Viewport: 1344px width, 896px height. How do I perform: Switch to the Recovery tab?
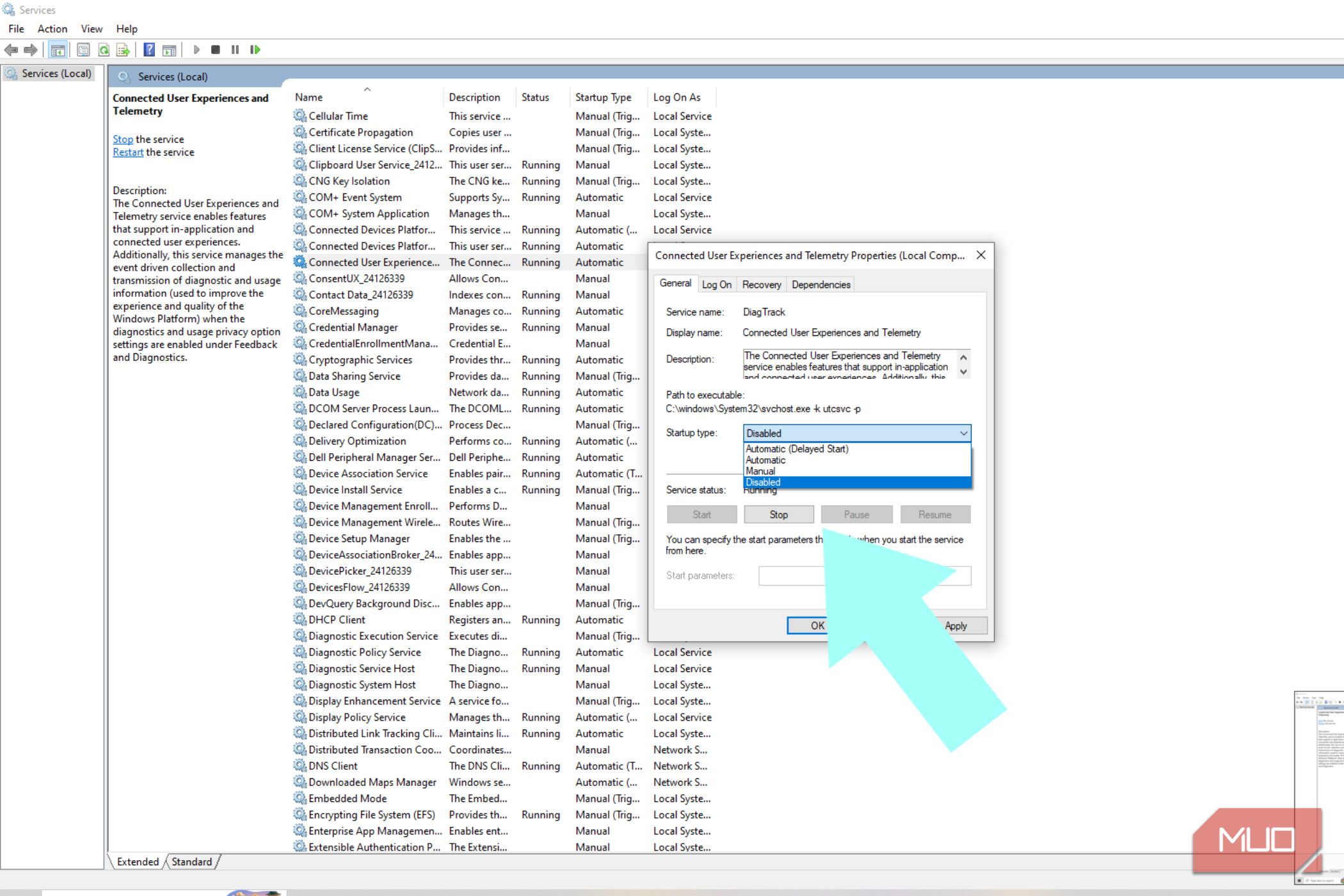point(762,285)
